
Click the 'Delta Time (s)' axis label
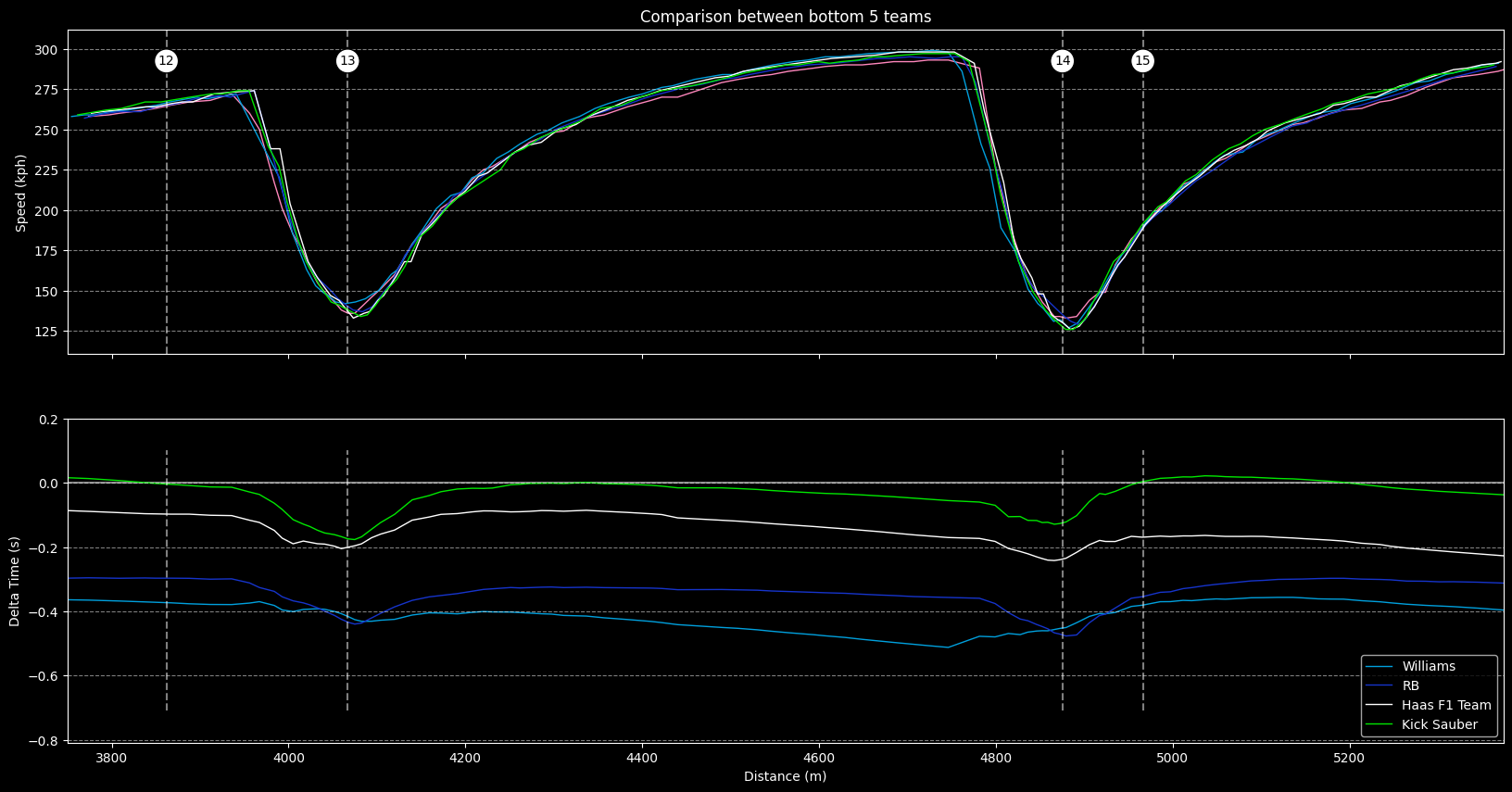[15, 581]
